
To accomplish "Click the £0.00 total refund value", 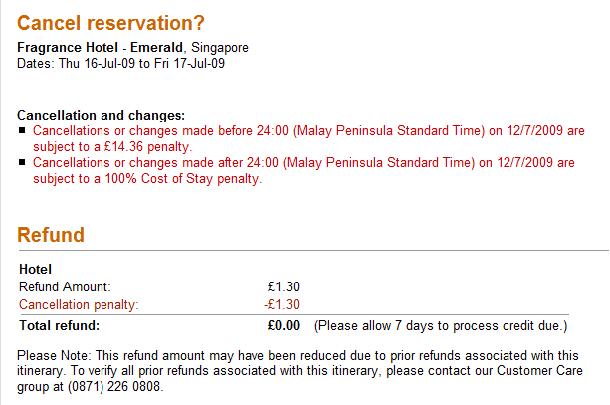I will point(284,325).
